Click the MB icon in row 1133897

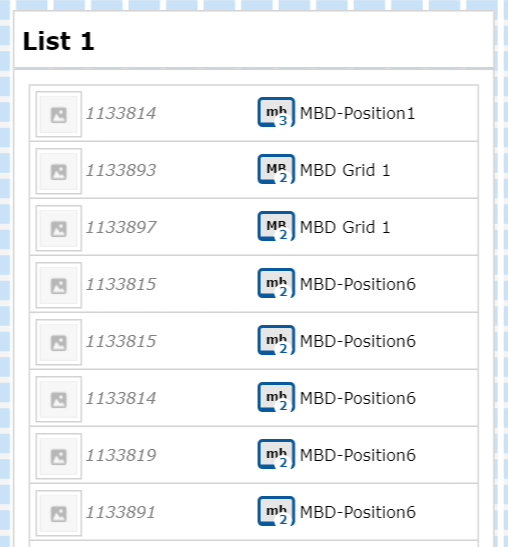(276, 226)
